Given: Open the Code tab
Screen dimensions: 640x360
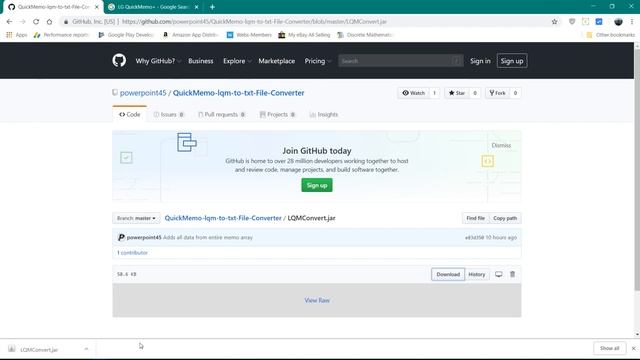Looking at the screenshot, I should (129, 115).
